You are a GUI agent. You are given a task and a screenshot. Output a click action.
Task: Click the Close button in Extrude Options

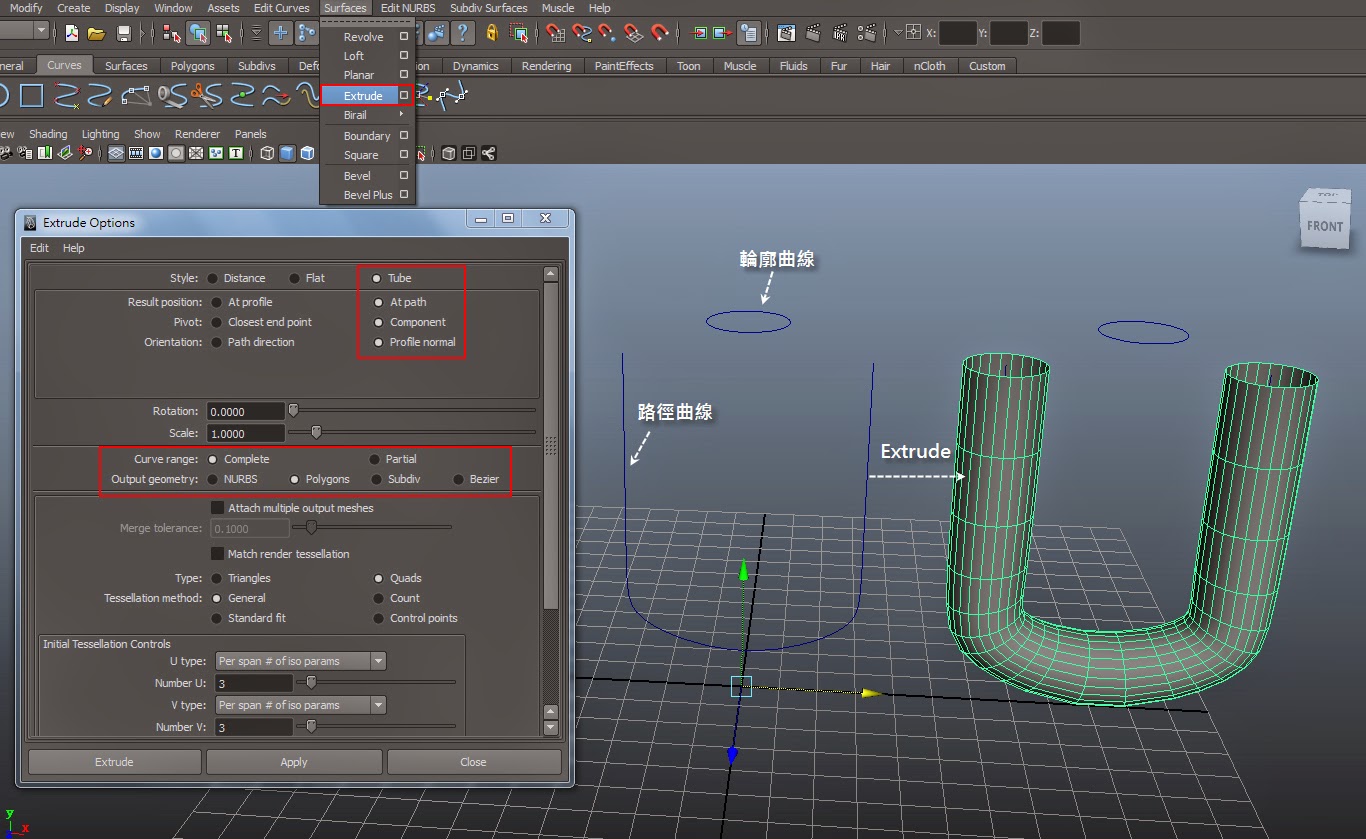(x=473, y=762)
